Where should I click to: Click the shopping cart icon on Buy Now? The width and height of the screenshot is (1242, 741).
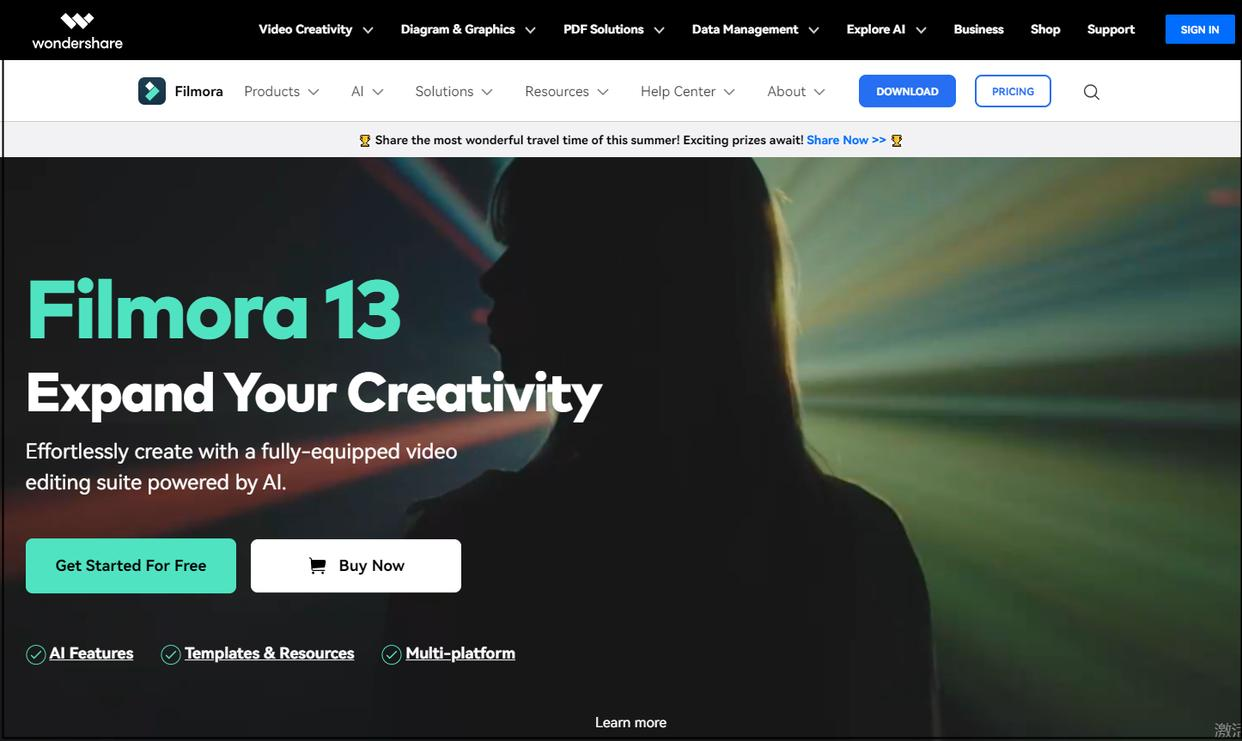pyautogui.click(x=318, y=566)
